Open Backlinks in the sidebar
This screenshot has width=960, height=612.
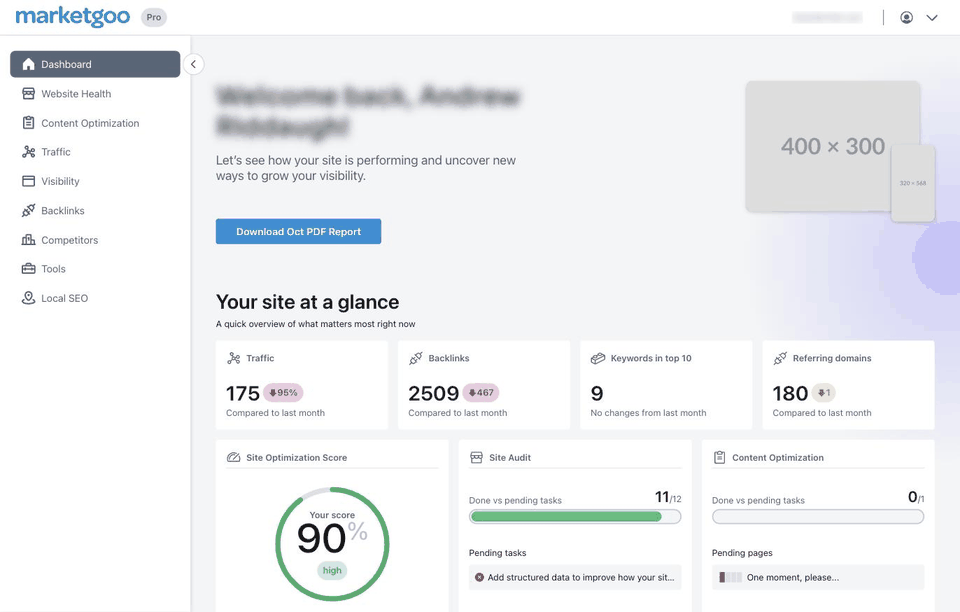(x=95, y=211)
